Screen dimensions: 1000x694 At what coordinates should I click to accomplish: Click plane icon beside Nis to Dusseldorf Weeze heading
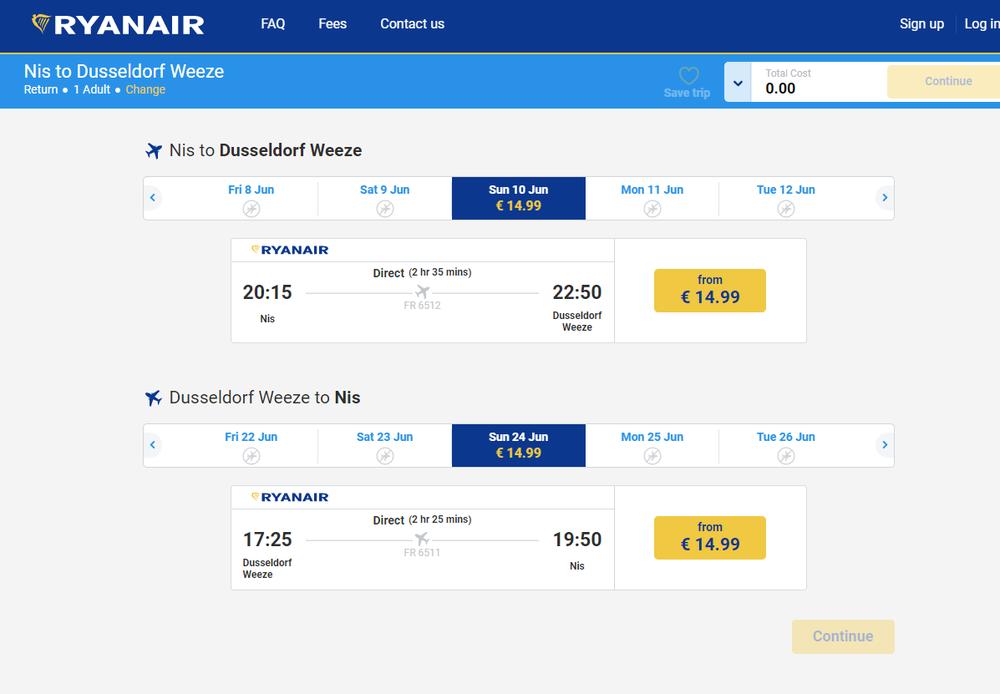(x=153, y=151)
